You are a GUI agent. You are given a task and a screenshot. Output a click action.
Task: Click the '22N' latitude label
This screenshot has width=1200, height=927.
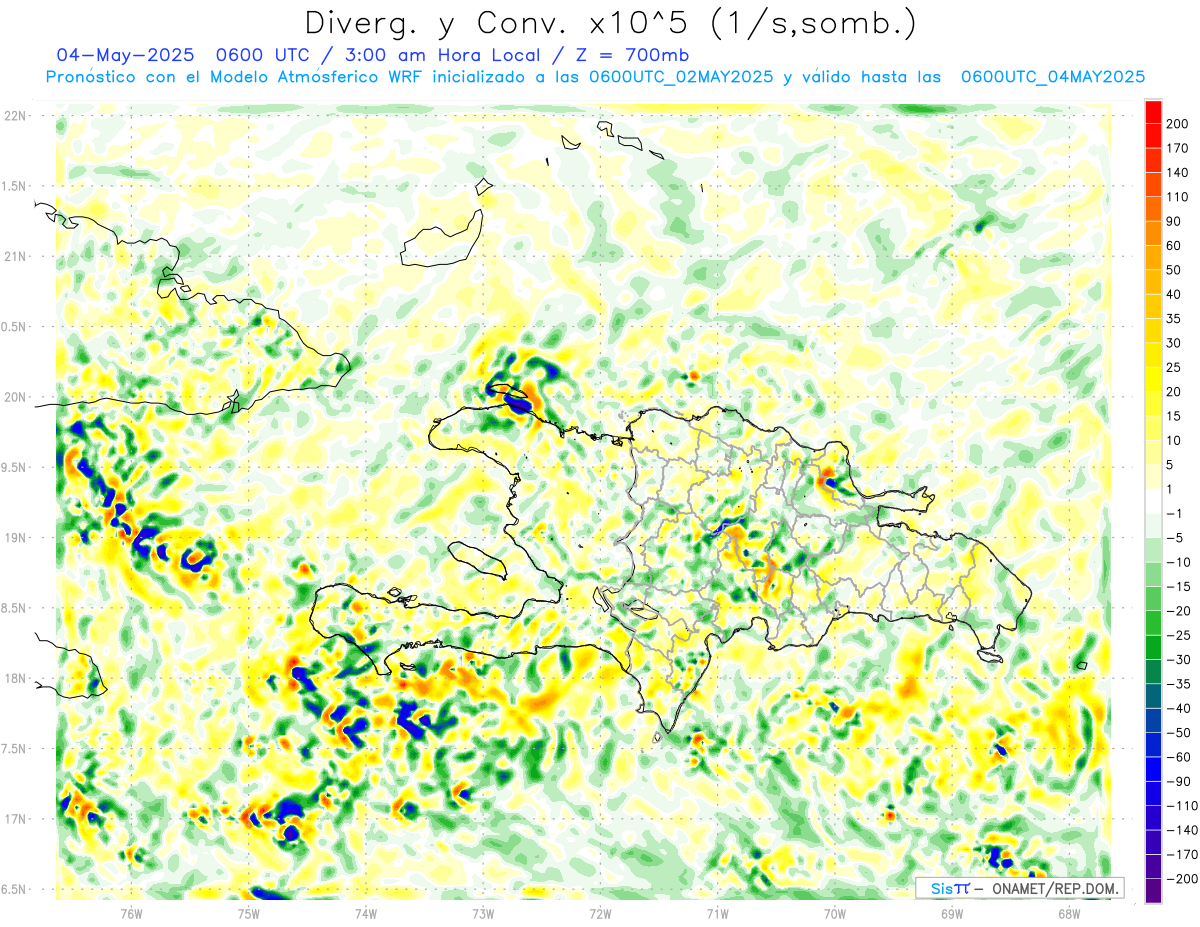point(15,116)
